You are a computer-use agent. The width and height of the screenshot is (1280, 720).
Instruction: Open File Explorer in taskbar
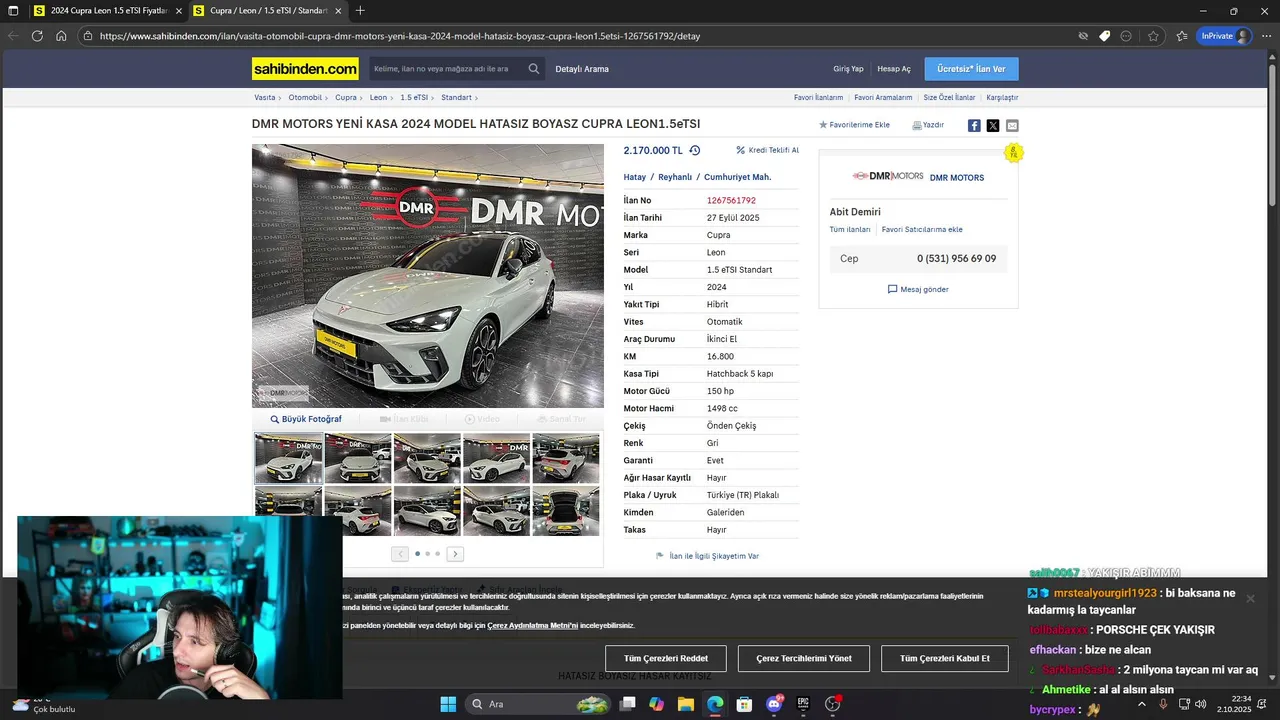click(686, 704)
